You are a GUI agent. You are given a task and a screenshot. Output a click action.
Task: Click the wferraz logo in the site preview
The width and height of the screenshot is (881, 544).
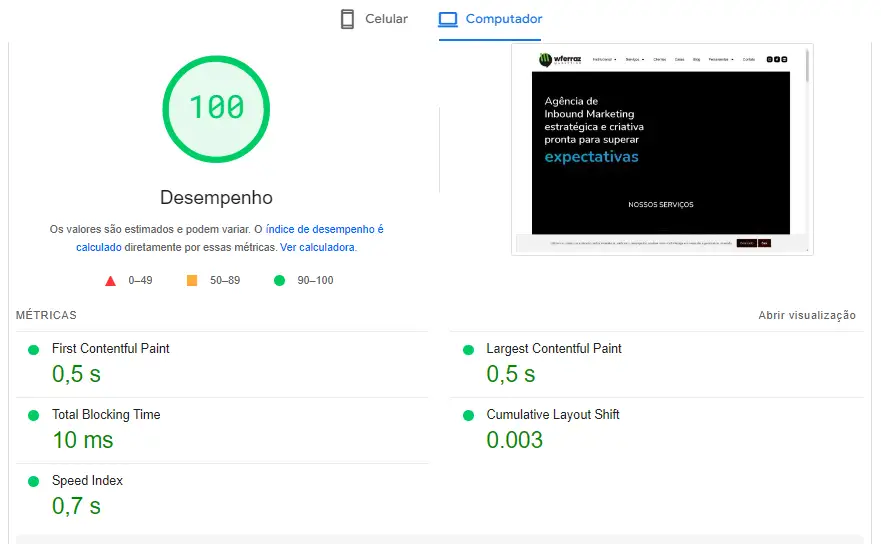click(x=560, y=60)
